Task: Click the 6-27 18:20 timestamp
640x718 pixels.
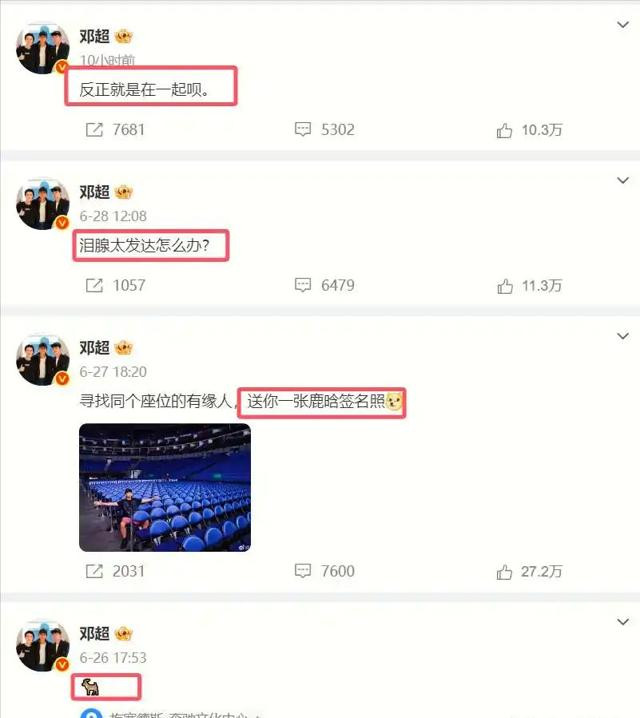Action: coord(113,372)
